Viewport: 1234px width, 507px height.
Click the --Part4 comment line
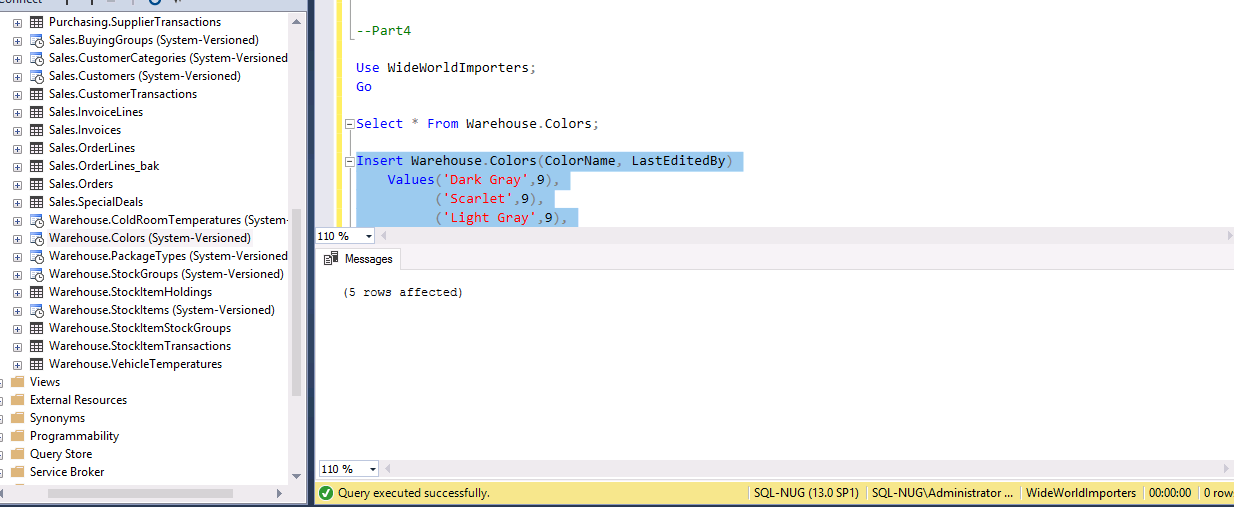(384, 31)
